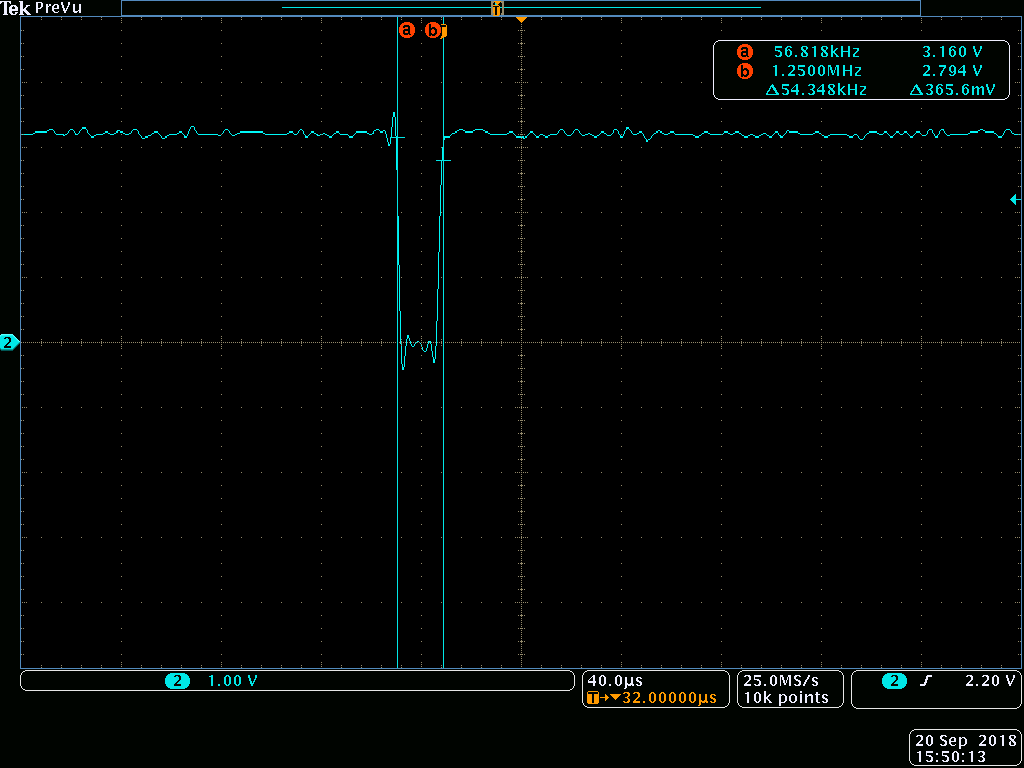Click the "b" badge in the measurement readout
This screenshot has height=768, width=1024.
(744, 71)
